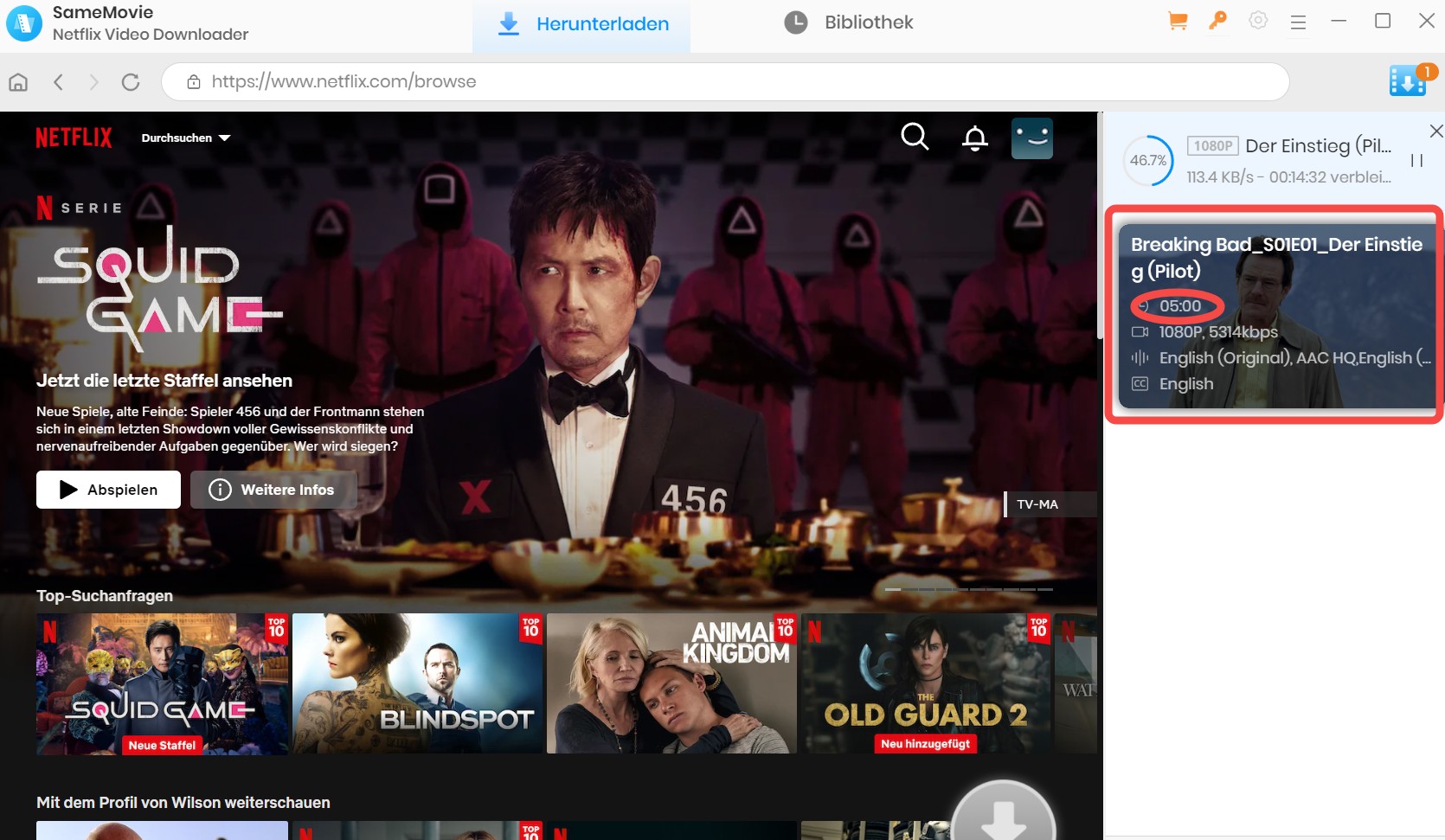
Task: Open the Squid Game thumbnail in Top-Suchanfragen
Action: (162, 683)
